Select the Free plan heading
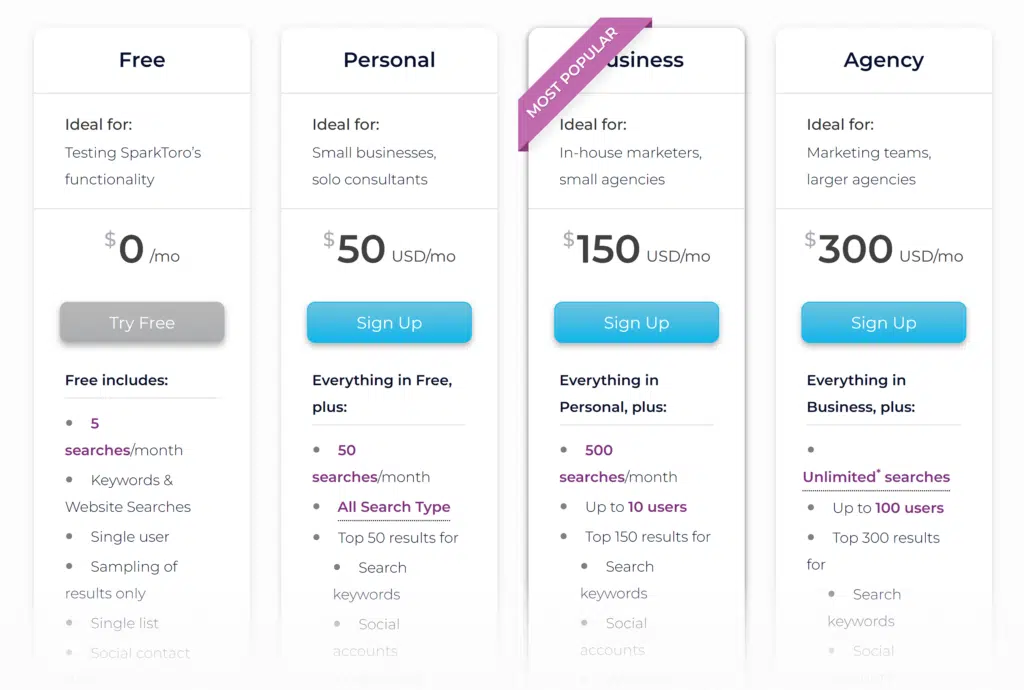This screenshot has height=690, width=1024. (142, 60)
